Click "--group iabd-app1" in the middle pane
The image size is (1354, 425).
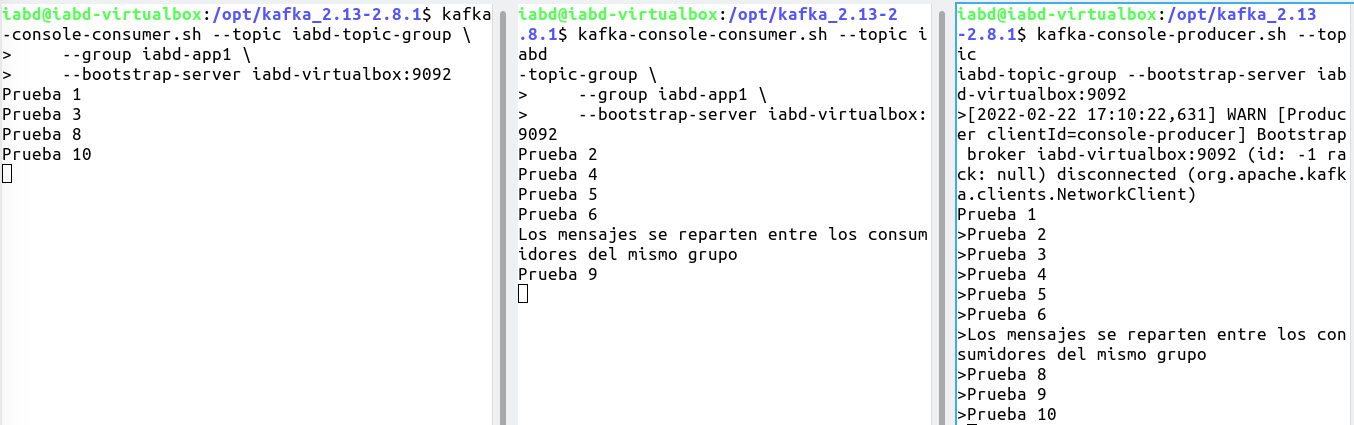click(662, 94)
